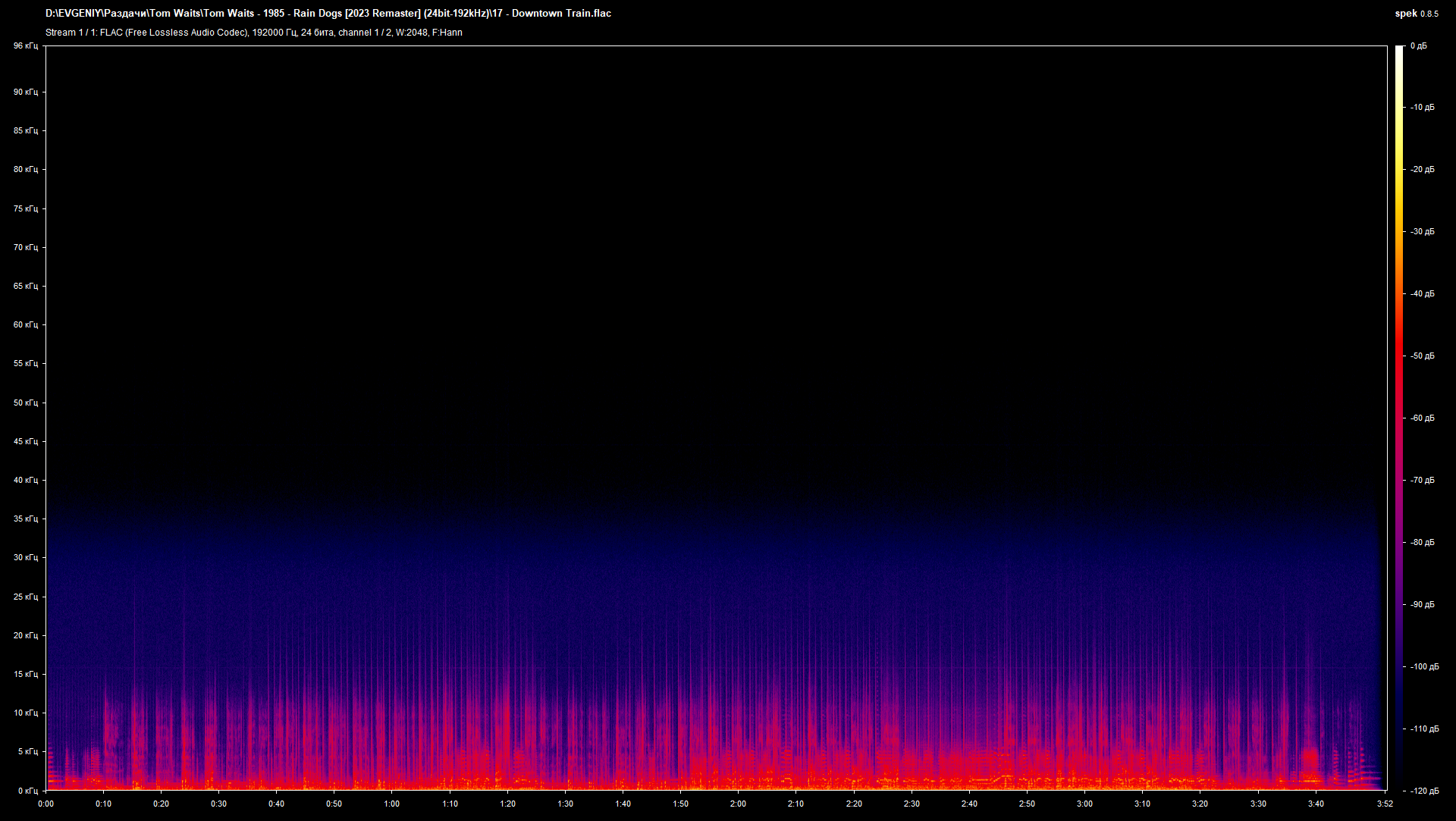Select the 65 кГц frequency axis label
This screenshot has height=821, width=1456.
point(26,286)
